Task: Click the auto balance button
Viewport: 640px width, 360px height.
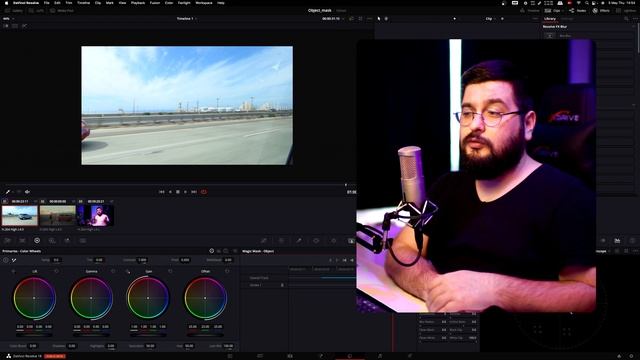Action: click(6, 260)
